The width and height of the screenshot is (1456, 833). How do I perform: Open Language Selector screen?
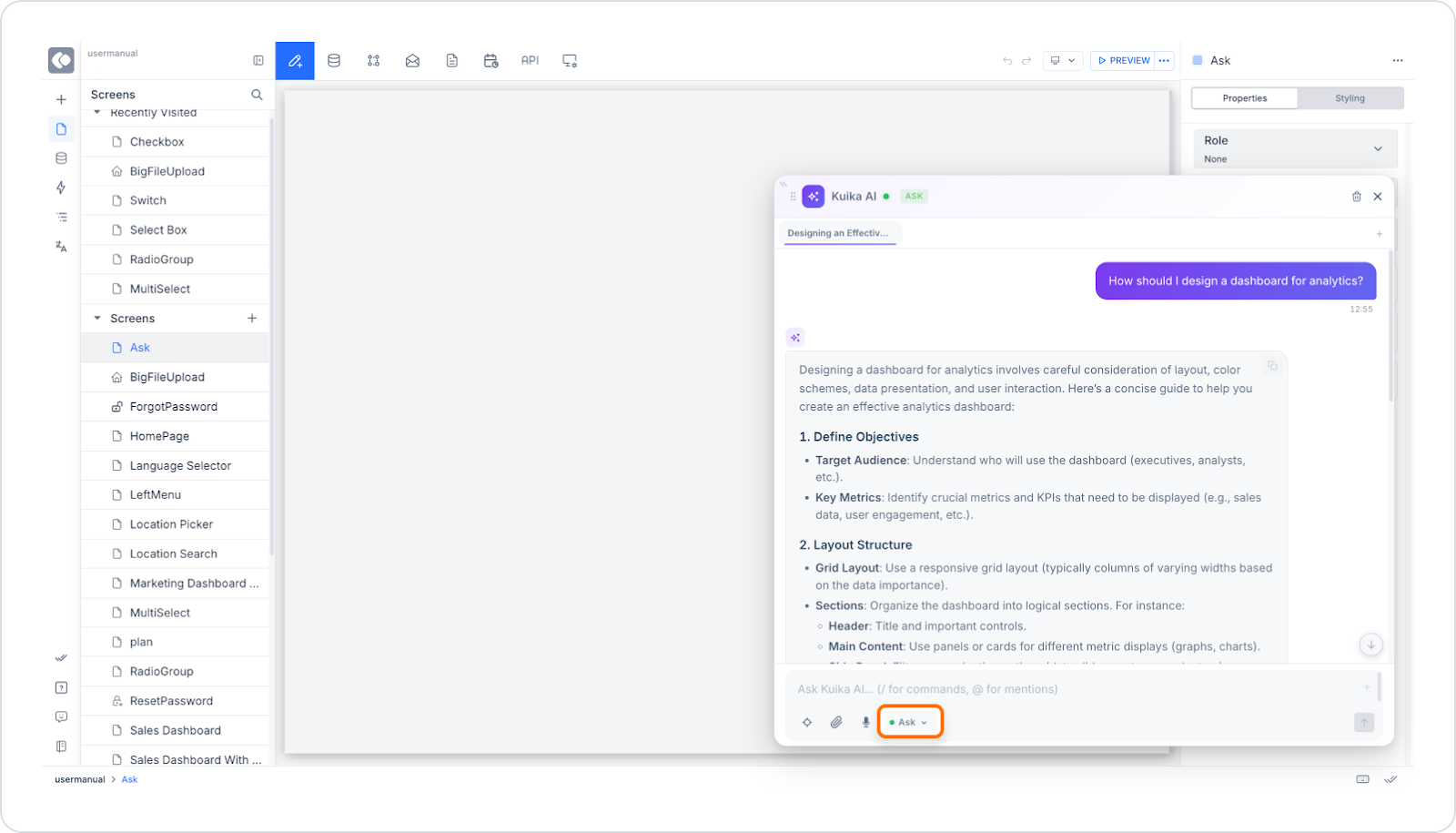point(175,465)
